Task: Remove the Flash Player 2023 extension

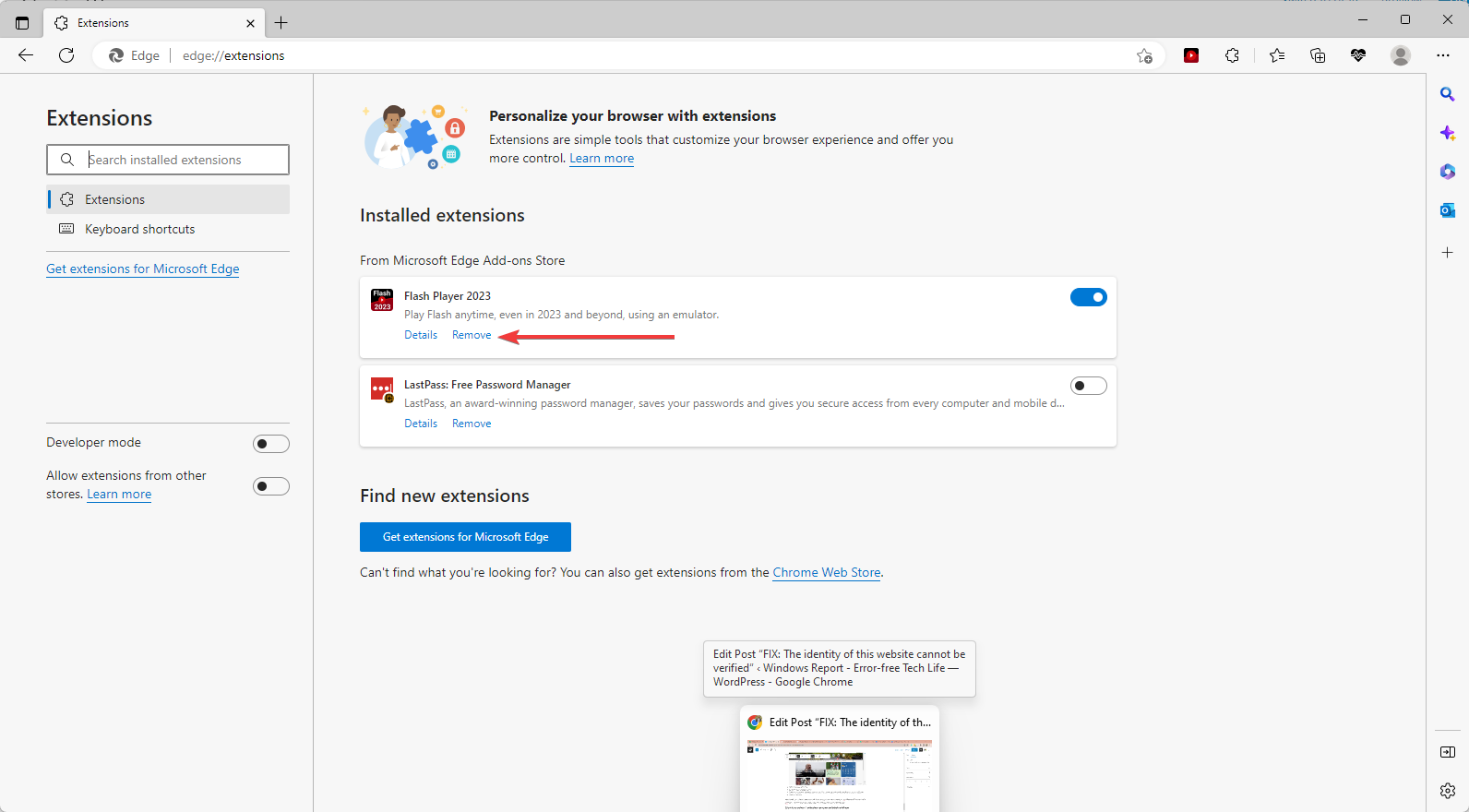Action: tap(472, 335)
